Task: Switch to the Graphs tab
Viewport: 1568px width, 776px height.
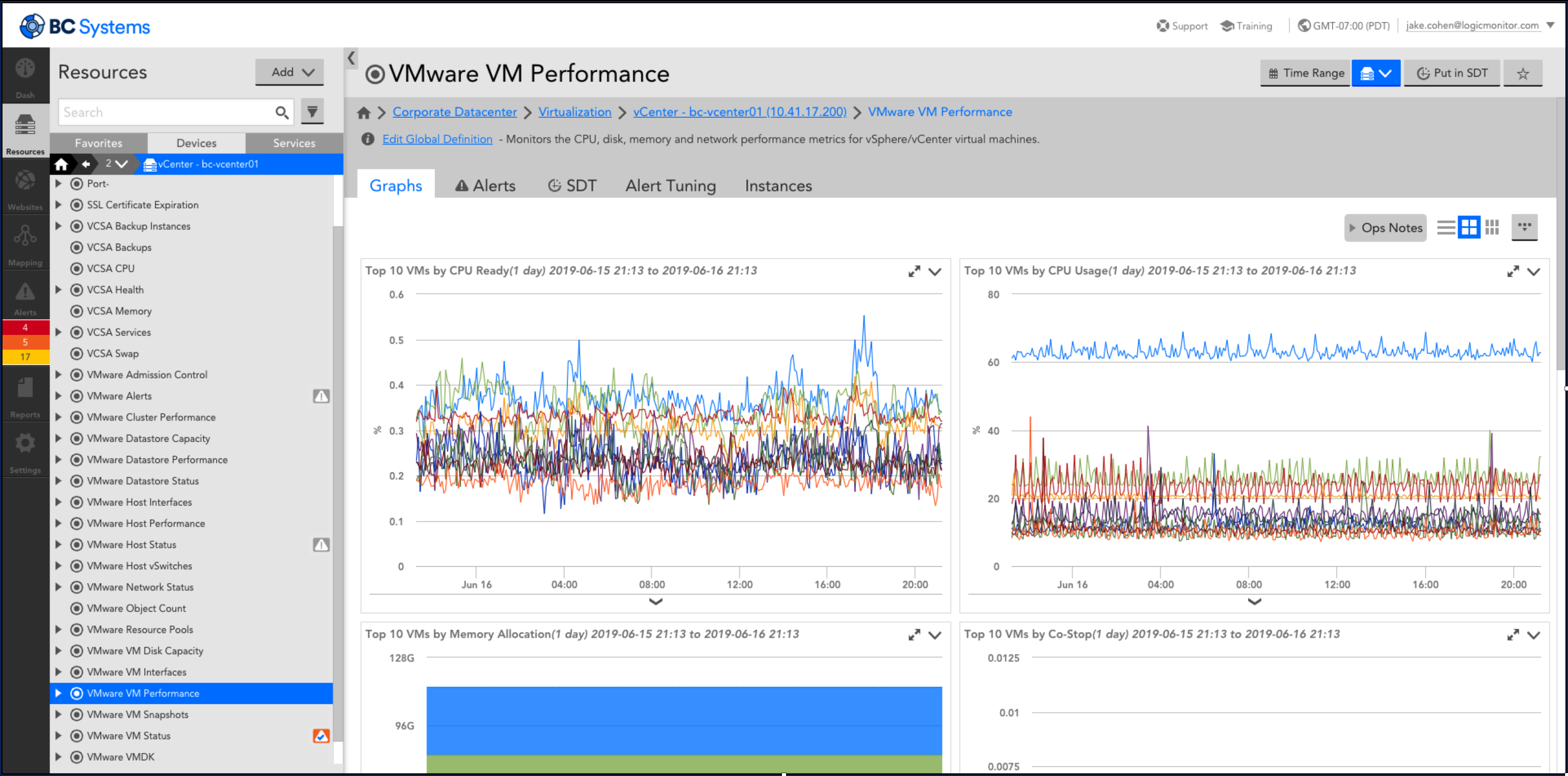Action: pos(396,185)
